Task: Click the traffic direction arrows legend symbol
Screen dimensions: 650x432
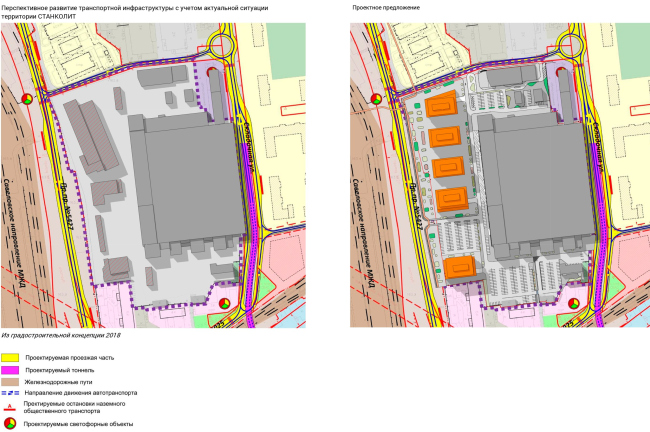Action: tap(11, 393)
